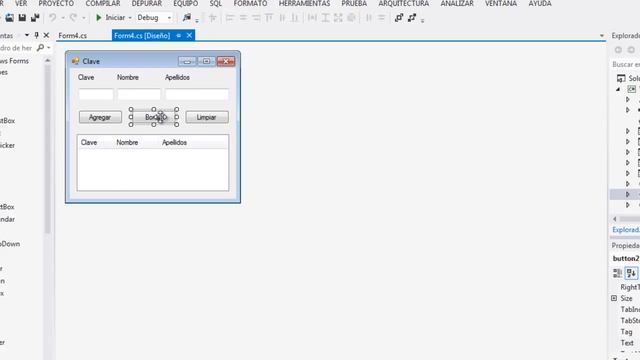Click the Bring to Front icon

coord(399,18)
